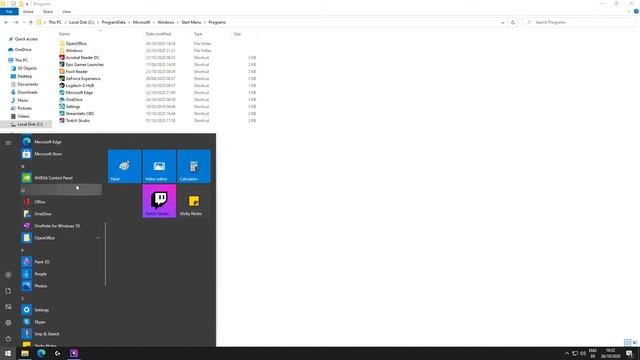The width and height of the screenshot is (640, 360).
Task: Select Streamlabs OBS shortcut
Action: 80,113
